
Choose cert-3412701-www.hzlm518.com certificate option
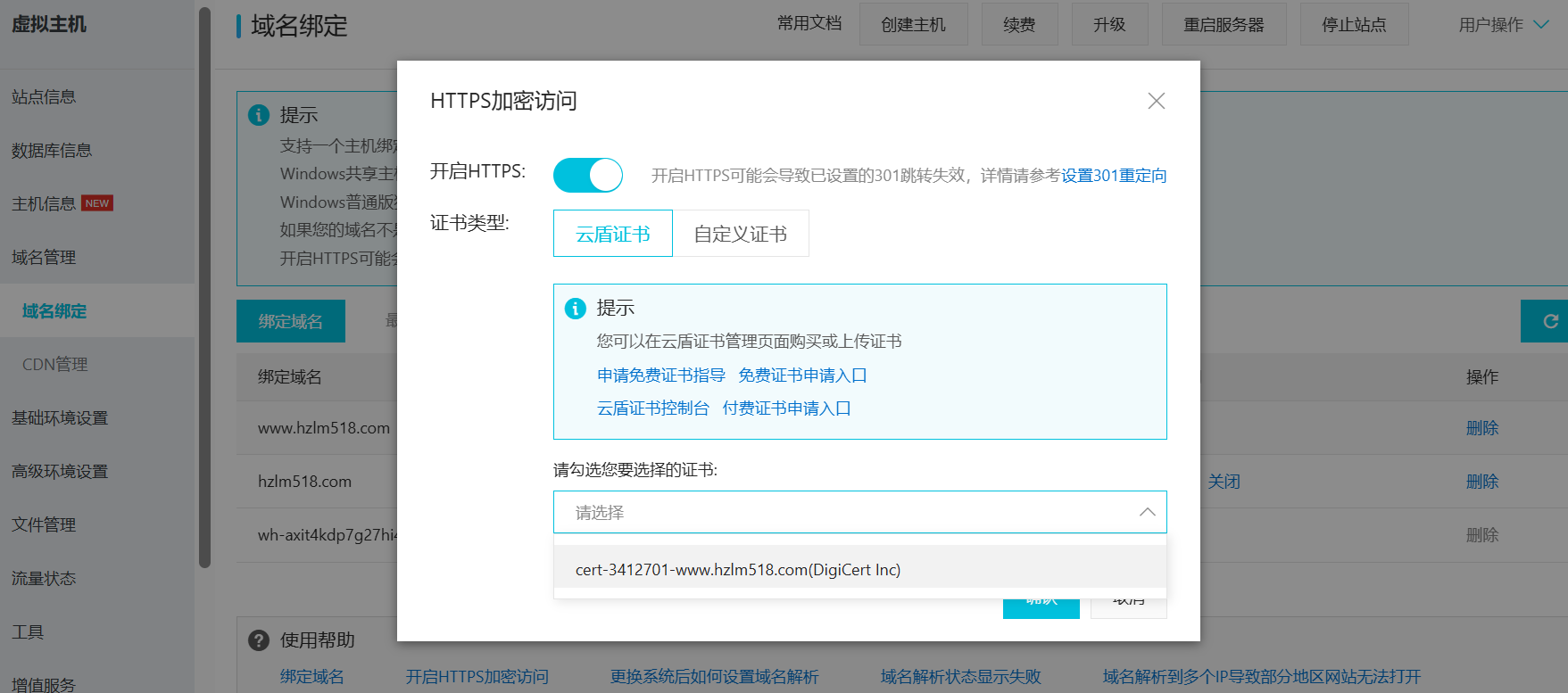[x=737, y=569]
